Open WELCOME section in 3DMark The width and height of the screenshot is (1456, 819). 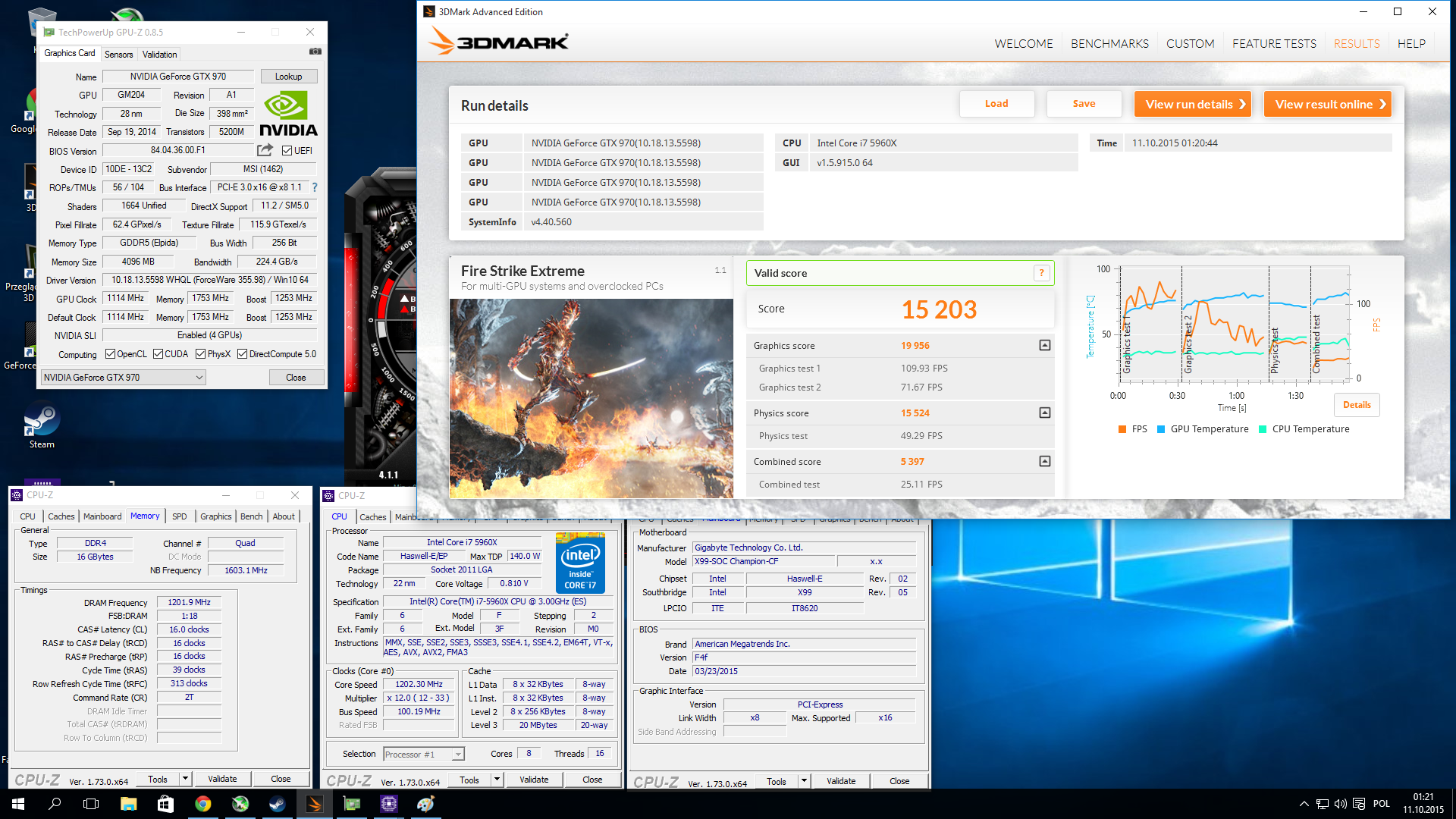[x=1024, y=44]
